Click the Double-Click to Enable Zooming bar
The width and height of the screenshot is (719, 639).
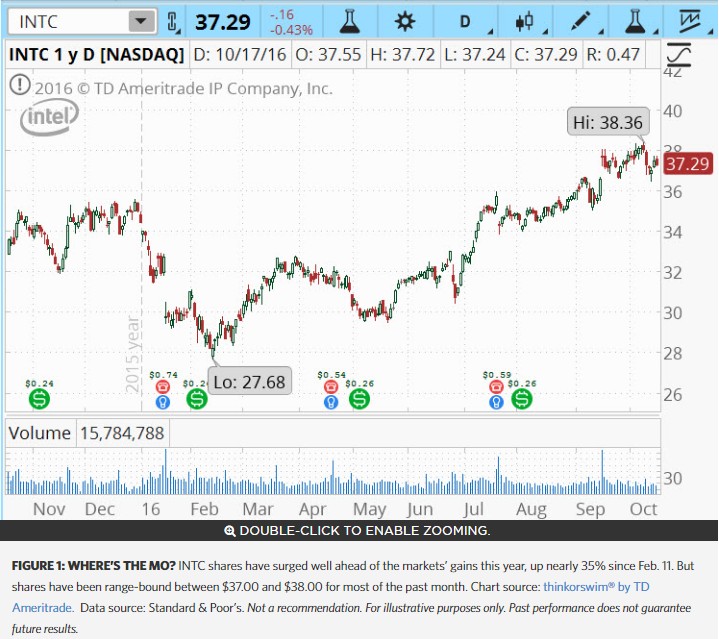click(x=359, y=530)
